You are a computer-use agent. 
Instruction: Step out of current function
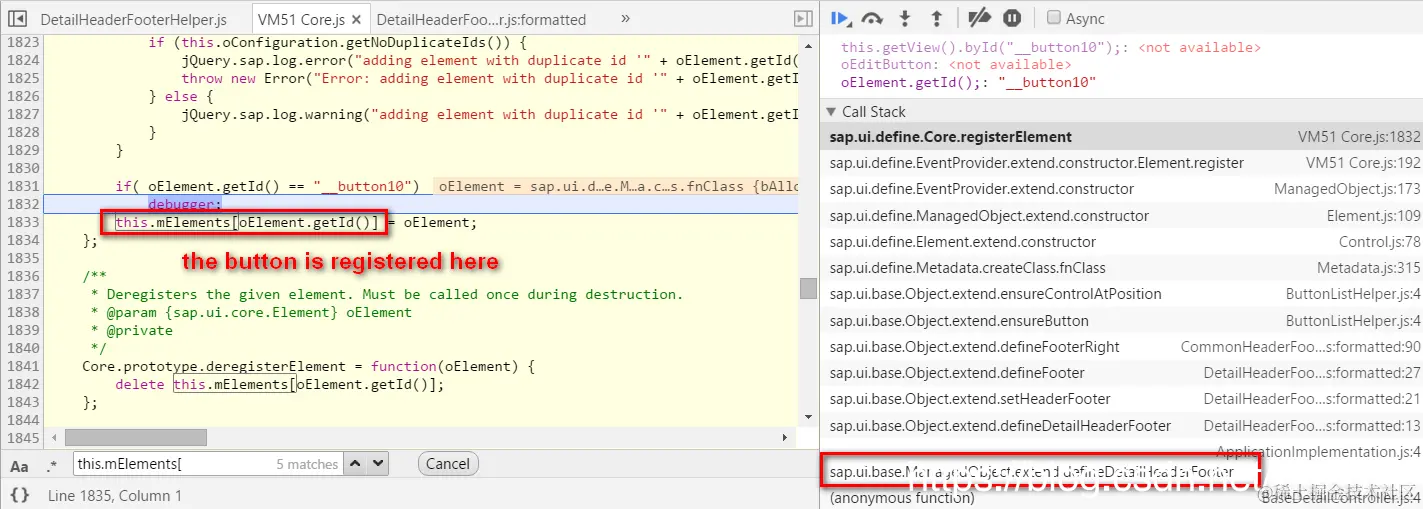(x=936, y=18)
